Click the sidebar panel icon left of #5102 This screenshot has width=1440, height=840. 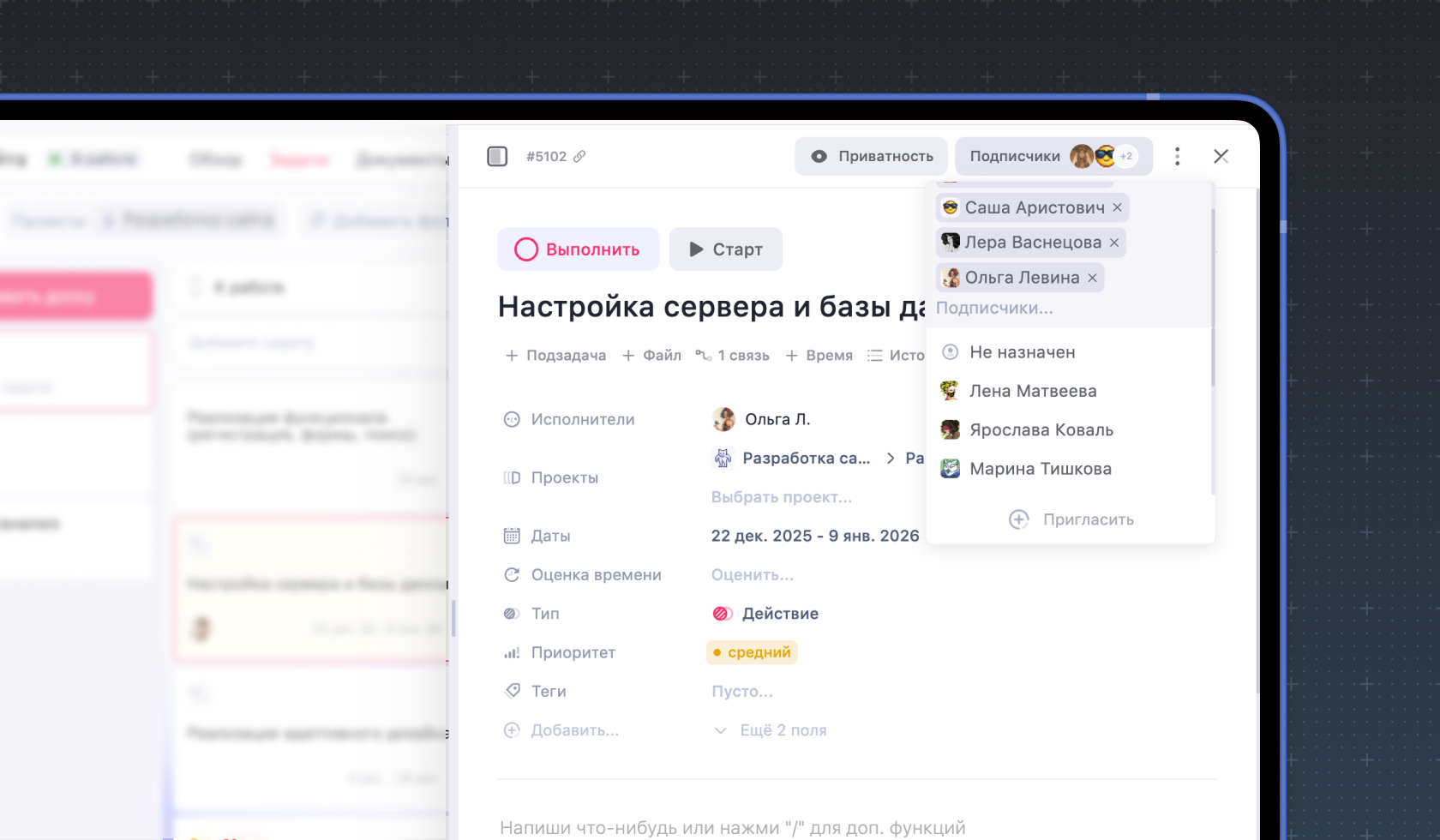tap(497, 156)
